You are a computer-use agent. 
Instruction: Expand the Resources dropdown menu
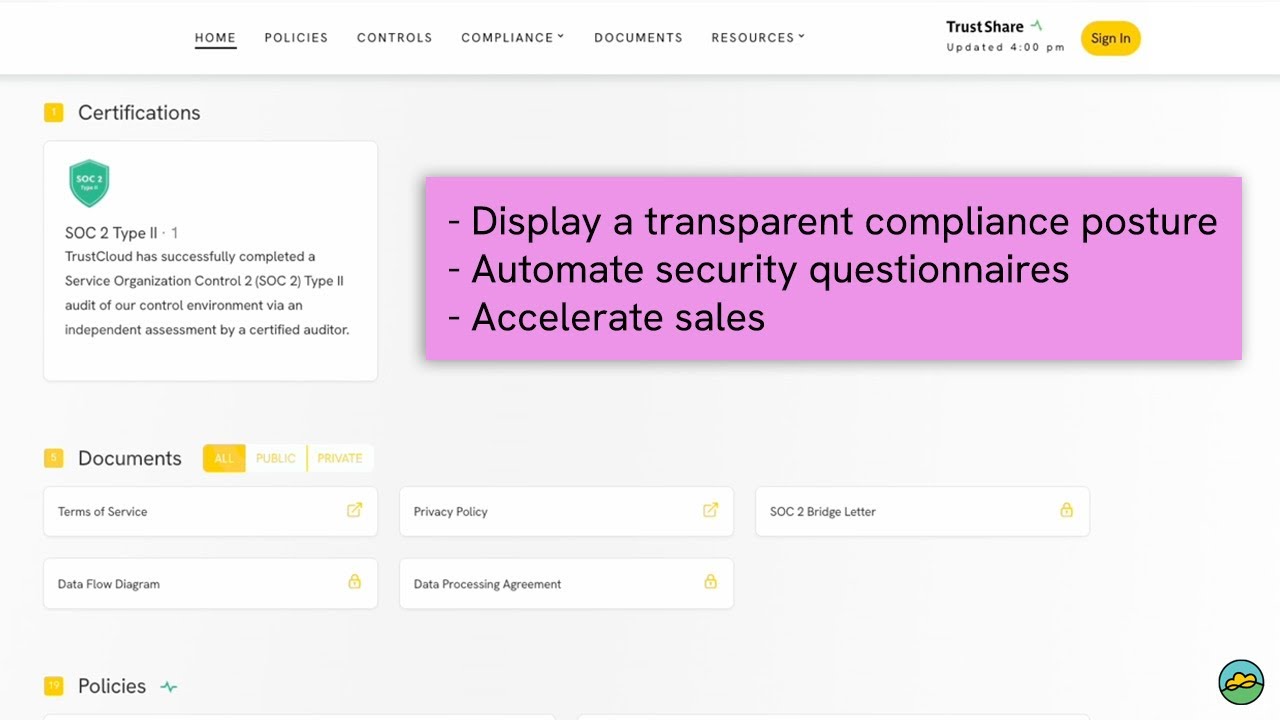coord(758,38)
